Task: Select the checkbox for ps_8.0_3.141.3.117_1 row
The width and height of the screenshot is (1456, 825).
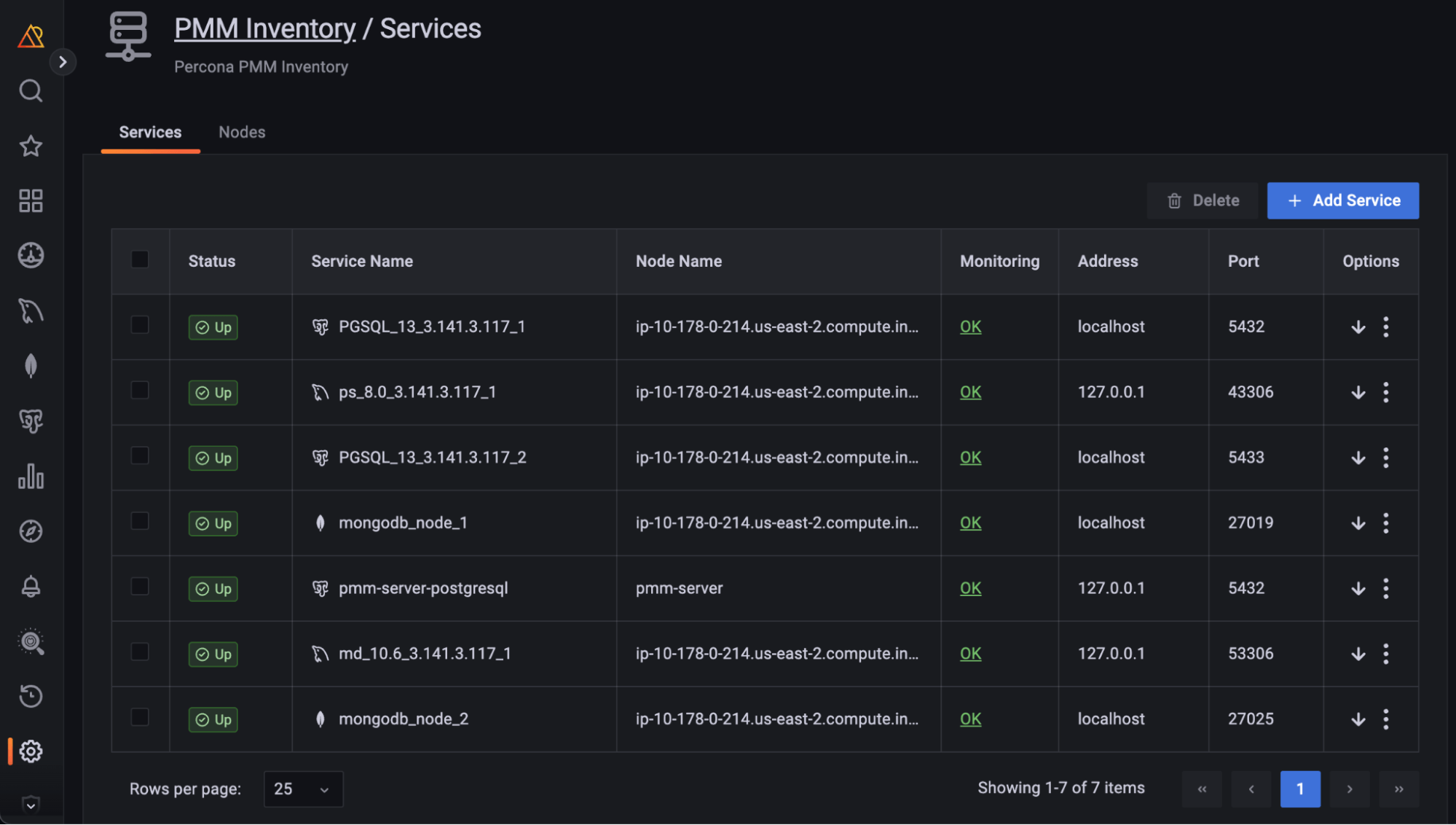Action: (140, 392)
